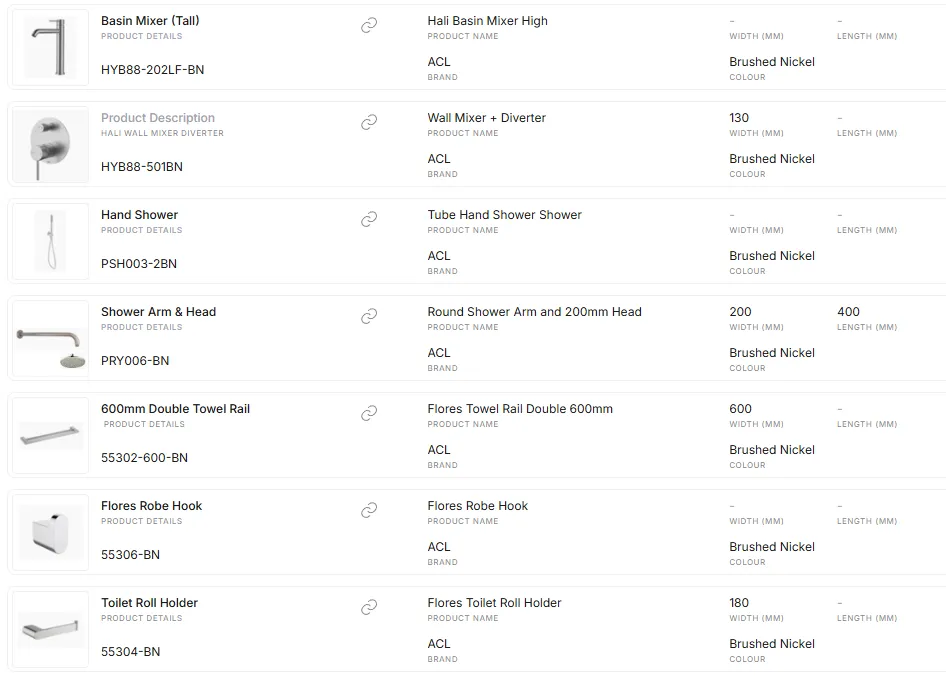946x679 pixels.
Task: Click link icon for 600mm Double Towel Rail
Action: [x=369, y=413]
